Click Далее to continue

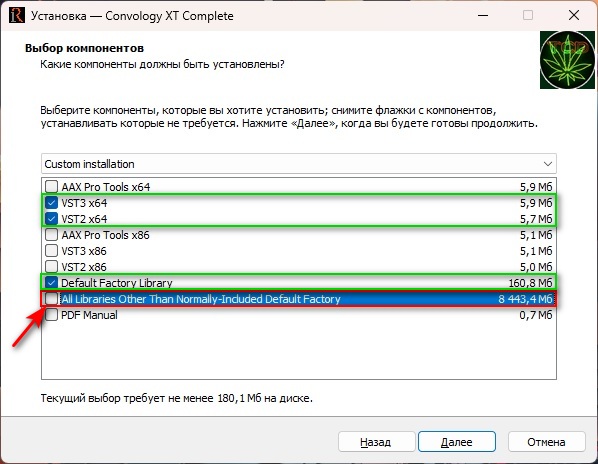(x=457, y=442)
